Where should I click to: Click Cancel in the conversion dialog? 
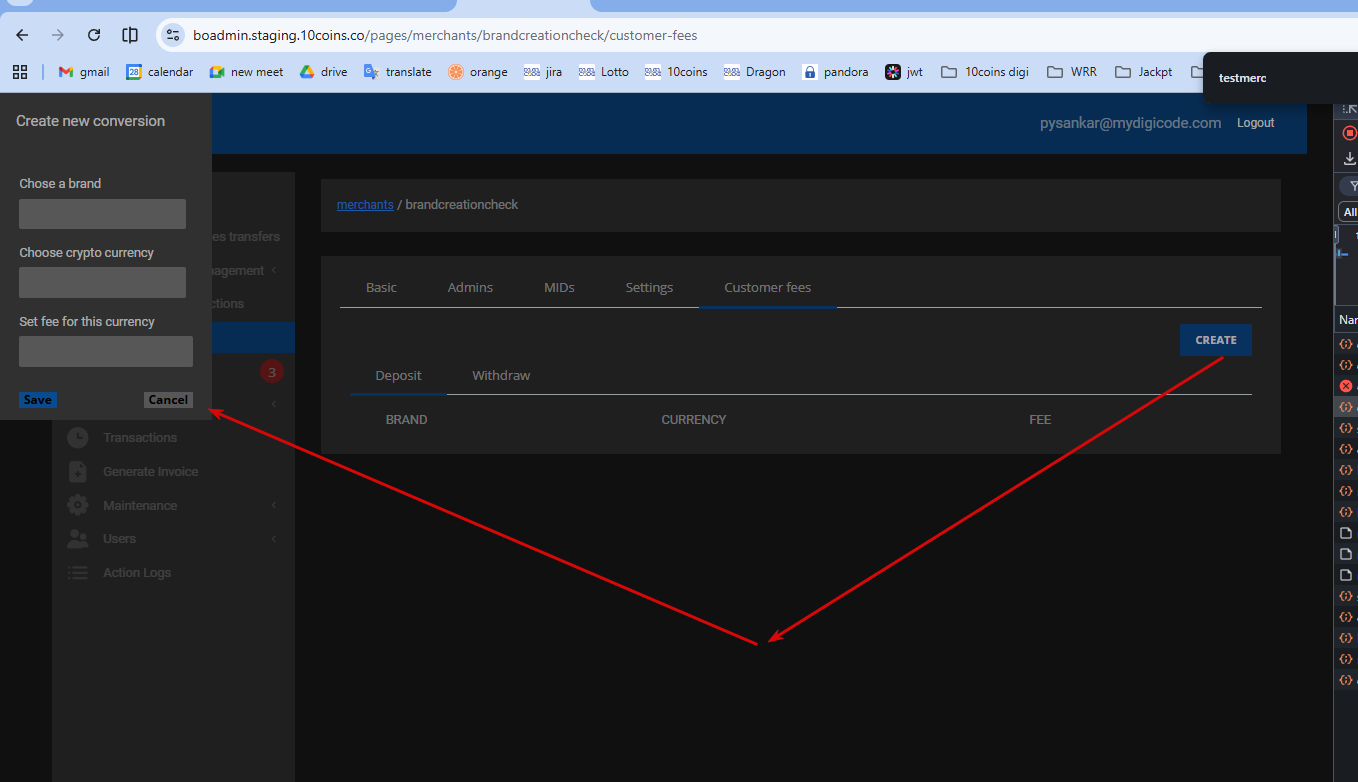(168, 400)
